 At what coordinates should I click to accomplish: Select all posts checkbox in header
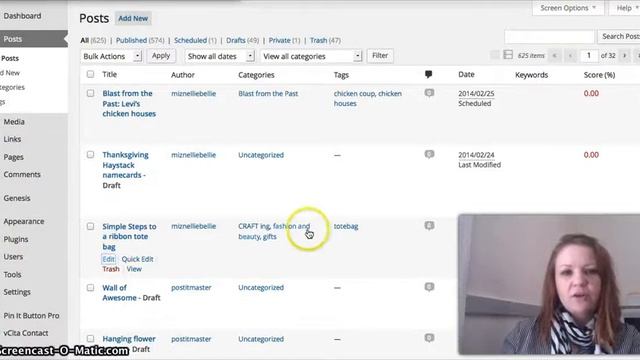[90, 74]
